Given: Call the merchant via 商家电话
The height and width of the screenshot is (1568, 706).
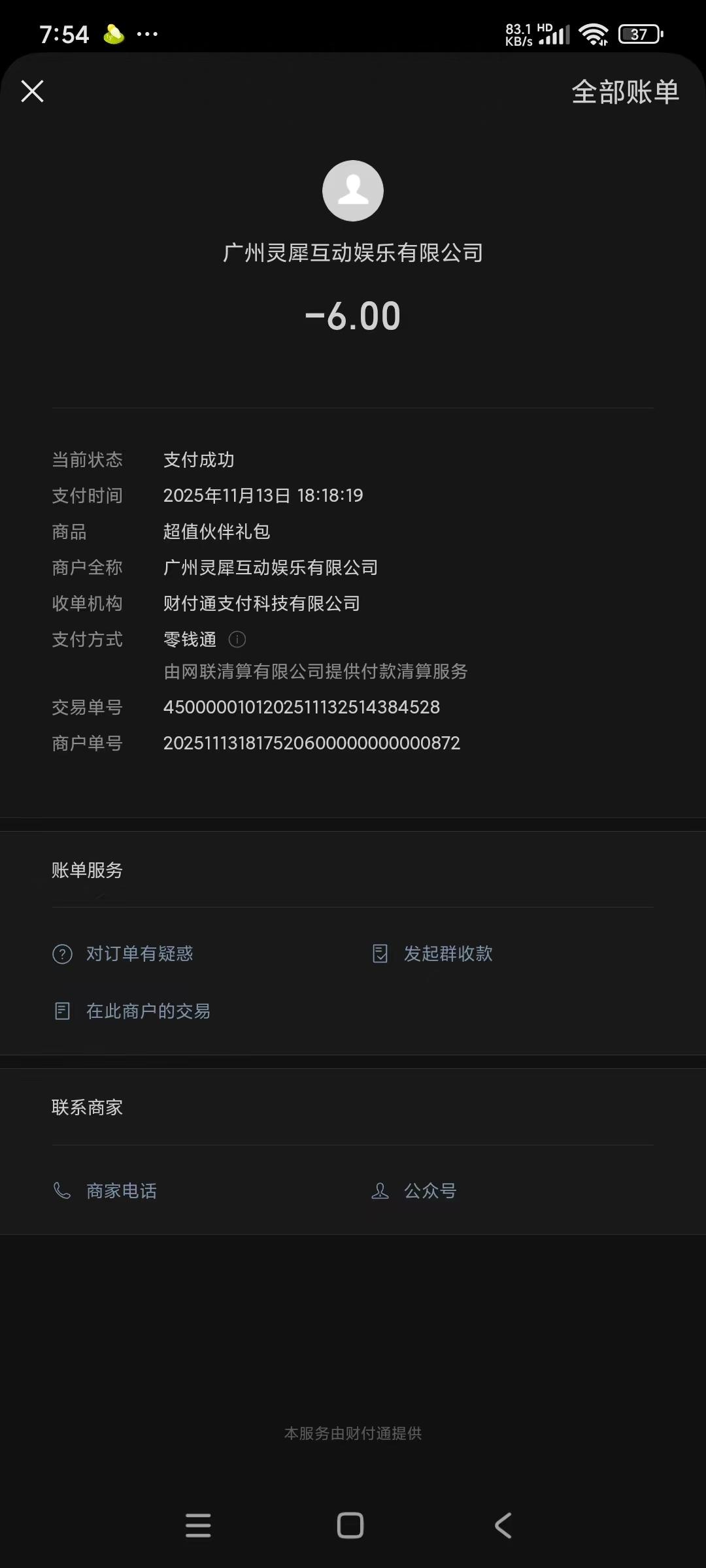Looking at the screenshot, I should [x=122, y=1191].
